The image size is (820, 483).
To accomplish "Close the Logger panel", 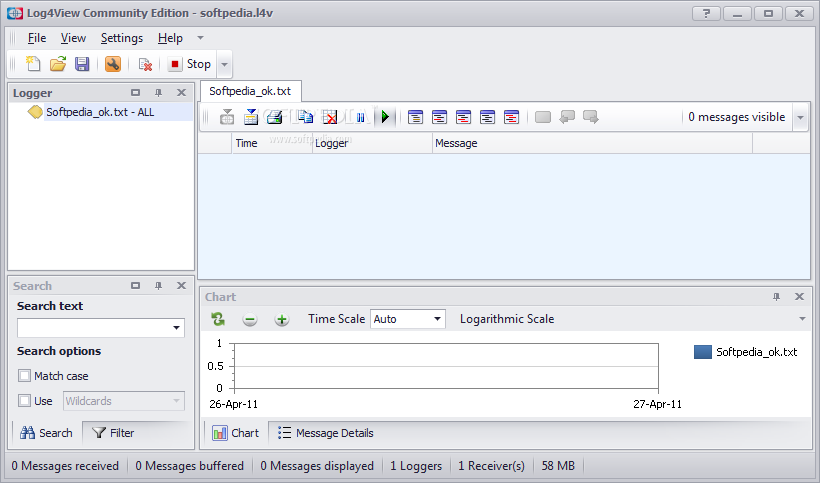I will tap(181, 93).
